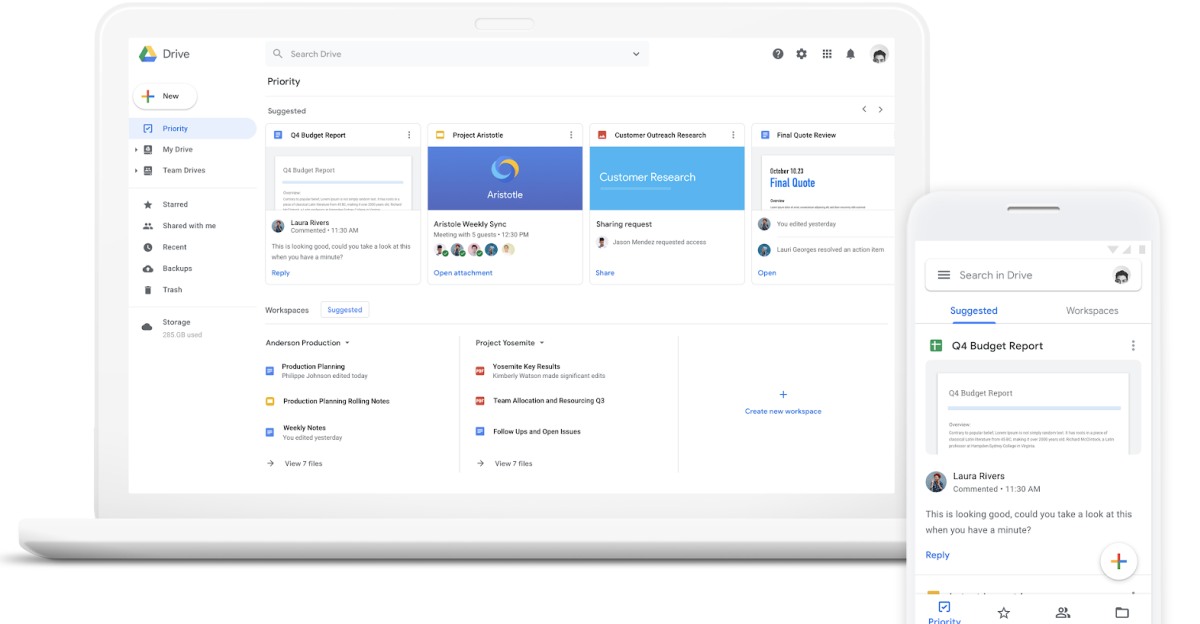Screen dimensions: 1200x624
Task: Open Backups in the sidebar
Action: click(x=177, y=269)
